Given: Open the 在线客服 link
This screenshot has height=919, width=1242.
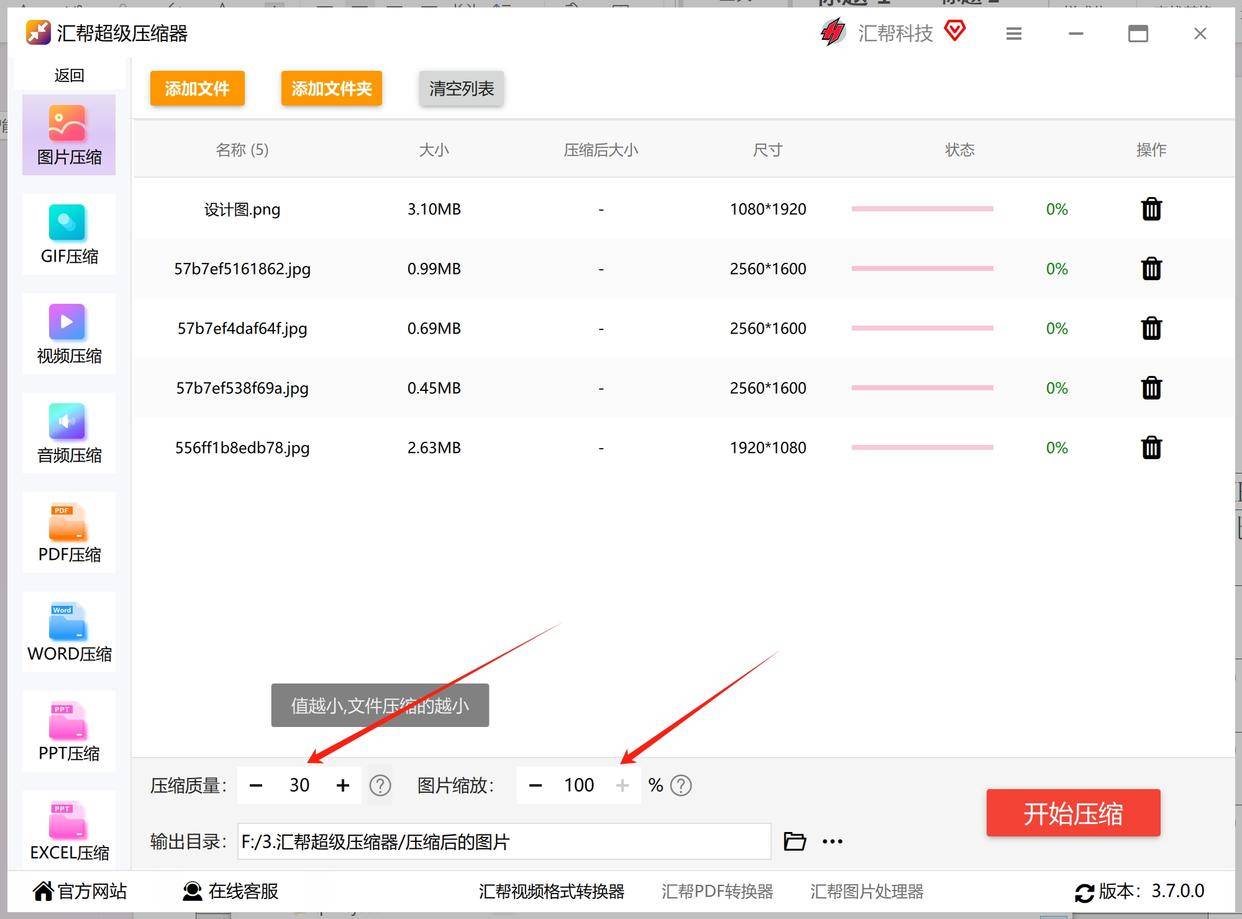Looking at the screenshot, I should click(x=230, y=891).
